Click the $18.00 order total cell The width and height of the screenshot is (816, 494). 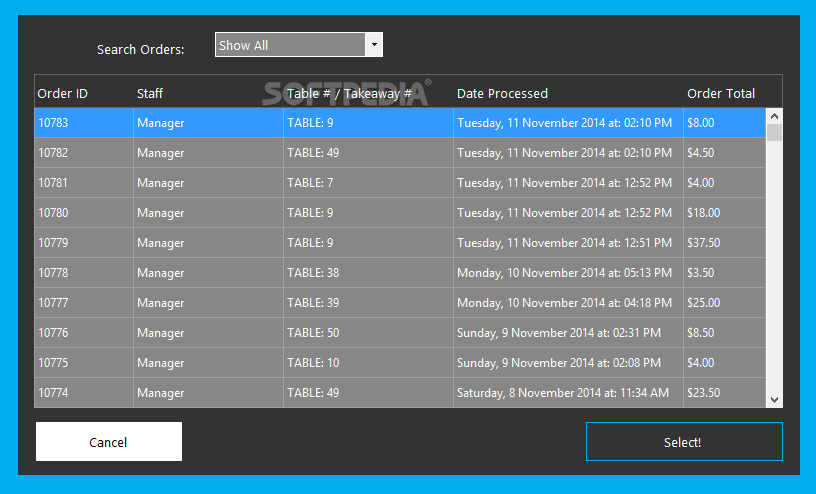(724, 212)
